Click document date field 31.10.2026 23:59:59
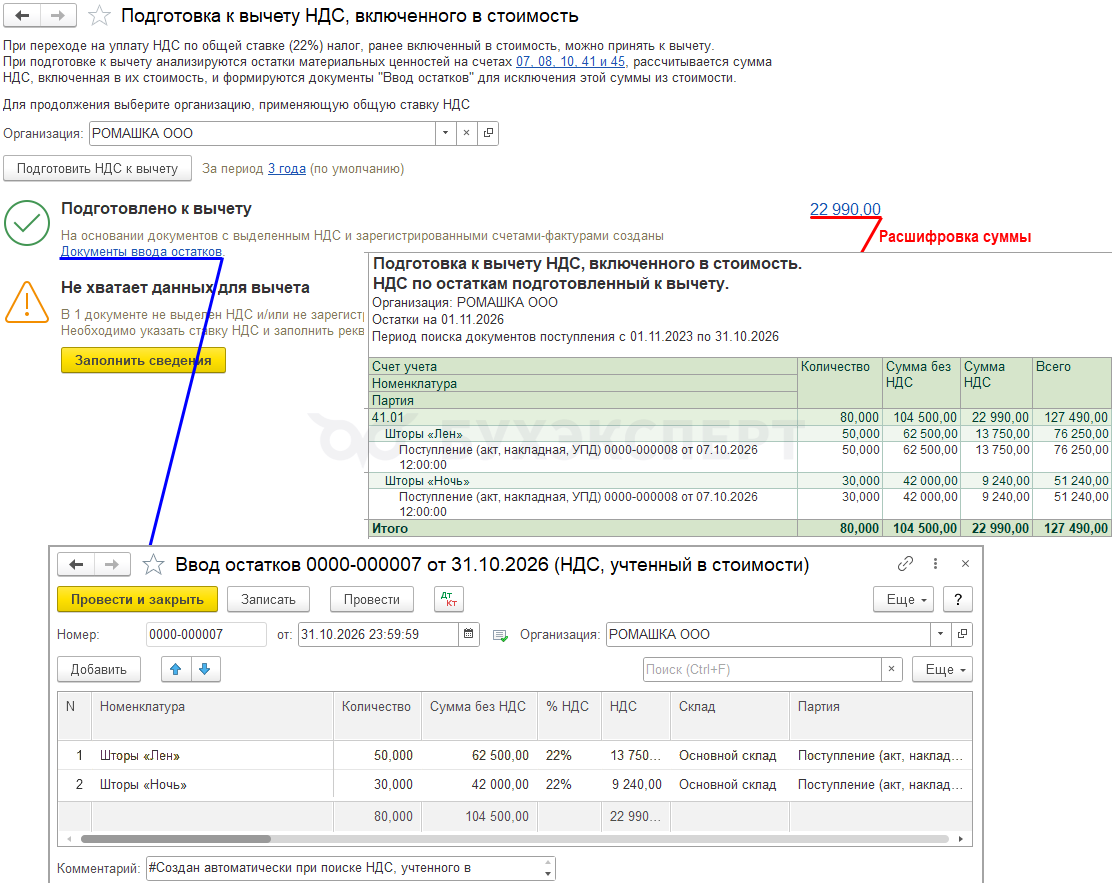This screenshot has width=1112, height=883. tap(378, 634)
